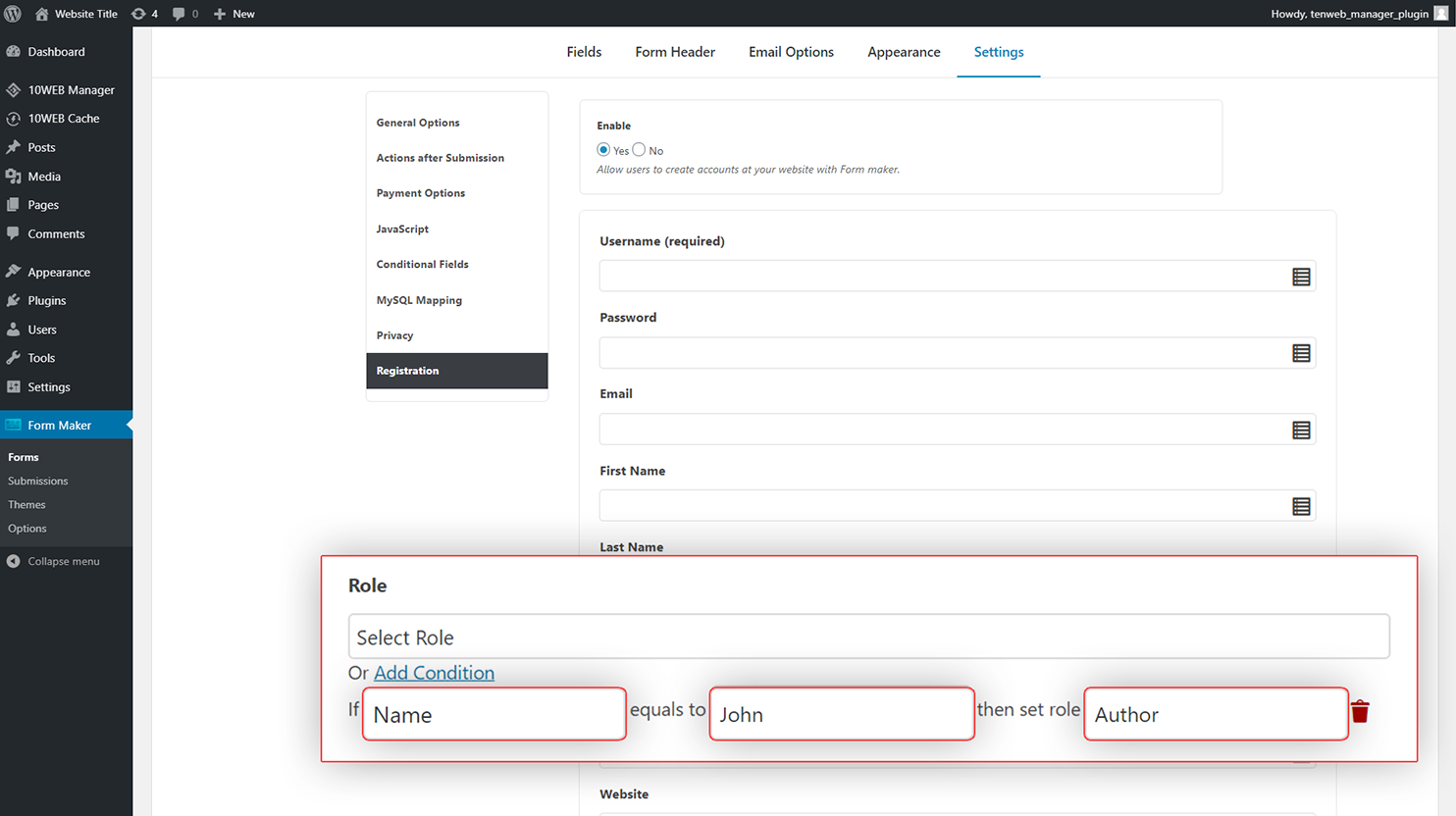This screenshot has width=1456, height=816.
Task: Open the Conditional Fields settings section
Action: pyautogui.click(x=423, y=265)
